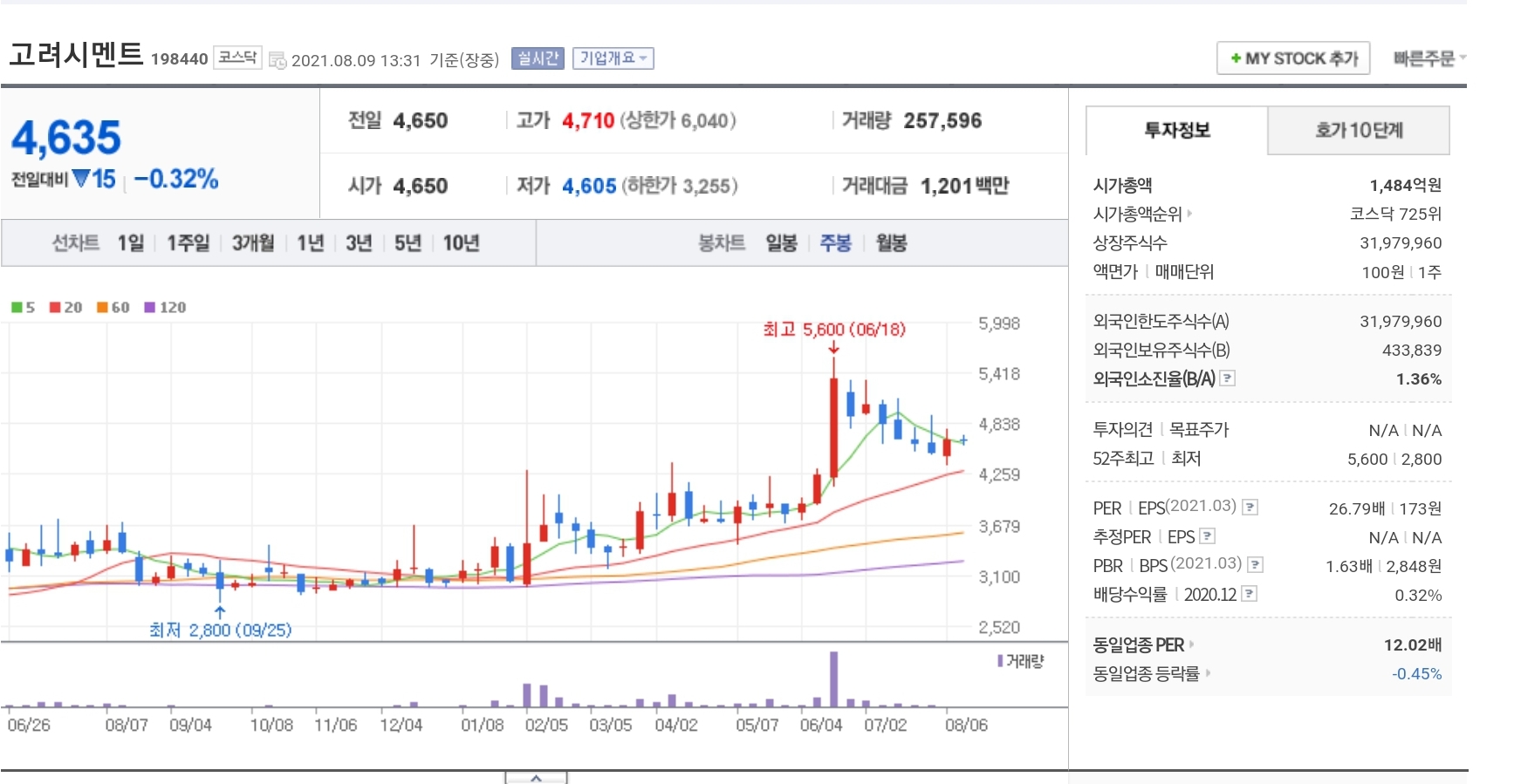Click the 실시간 button
The width and height of the screenshot is (1514, 784).
click(x=538, y=58)
